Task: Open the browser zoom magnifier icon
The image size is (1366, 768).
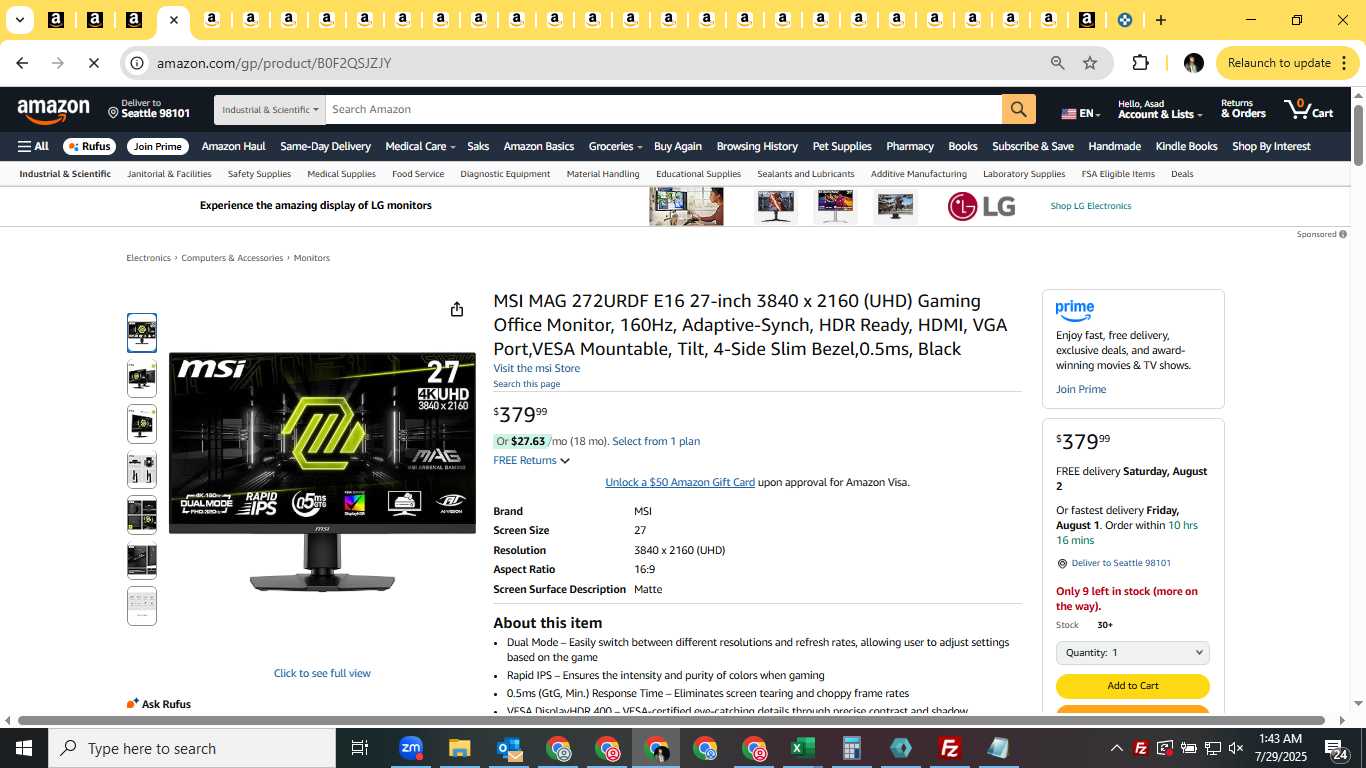Action: (x=1057, y=63)
